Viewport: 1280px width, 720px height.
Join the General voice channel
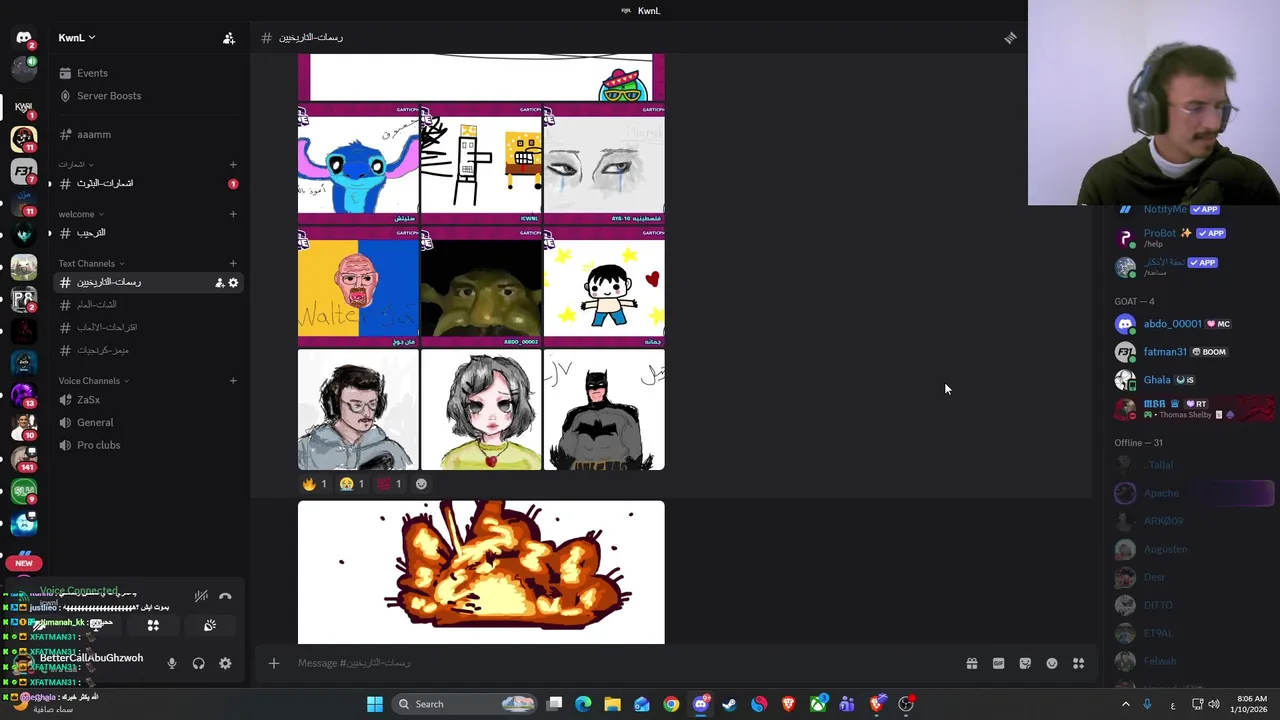[x=95, y=422]
